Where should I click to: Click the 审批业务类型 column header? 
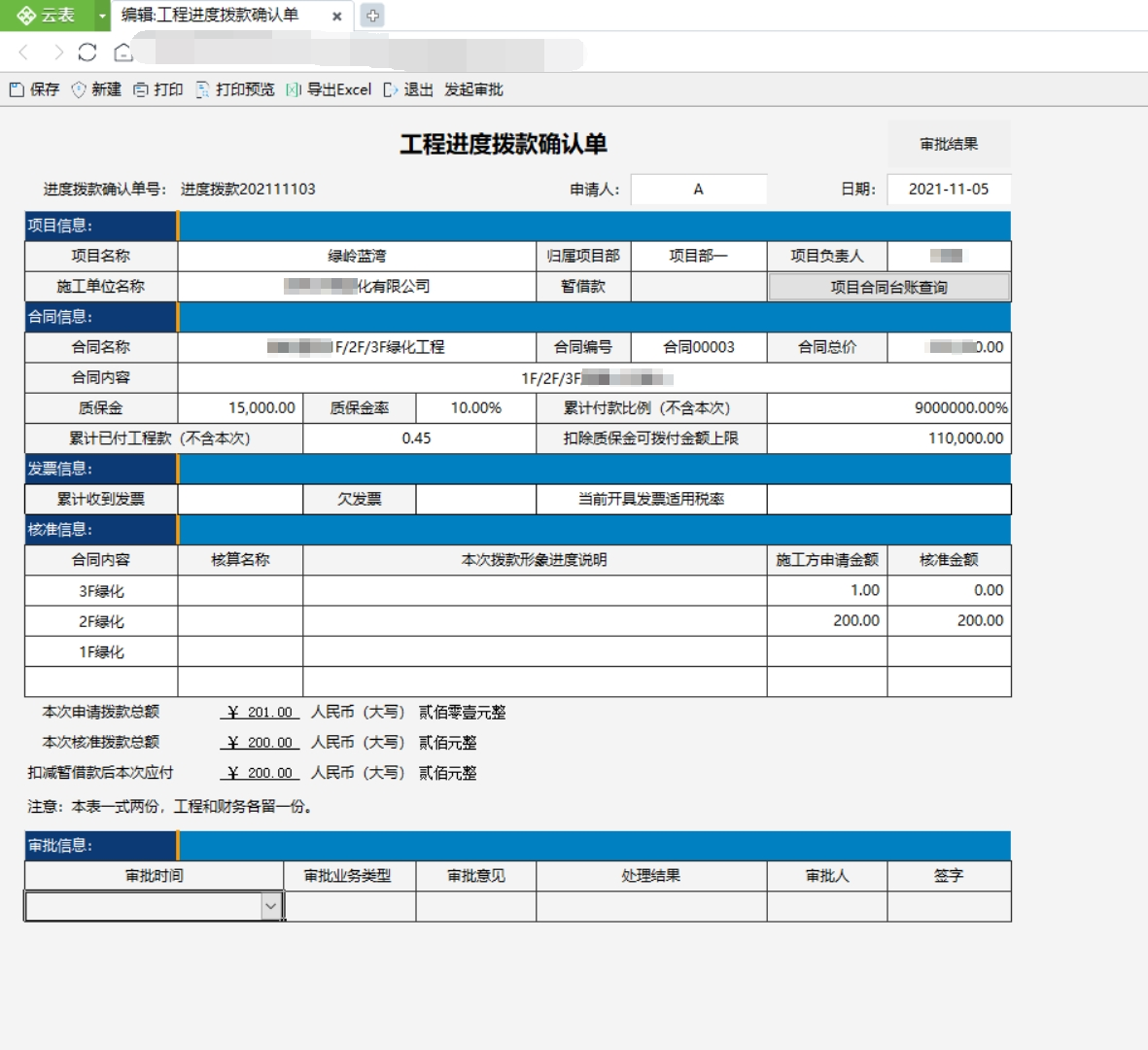(350, 876)
